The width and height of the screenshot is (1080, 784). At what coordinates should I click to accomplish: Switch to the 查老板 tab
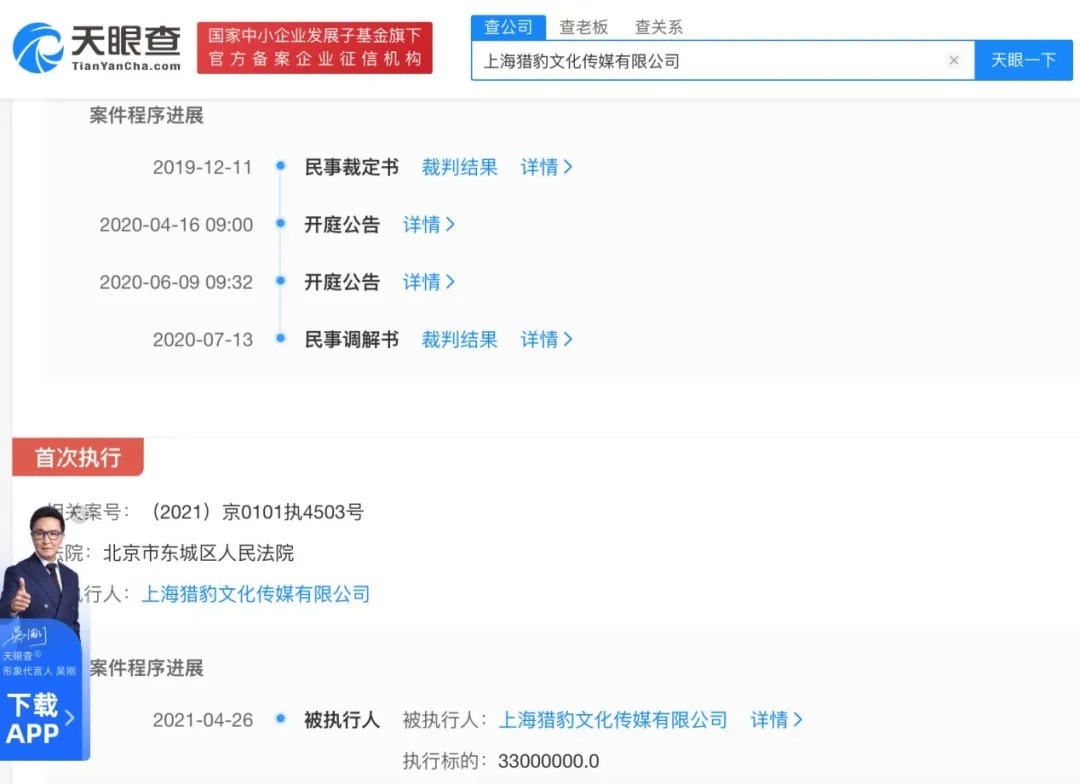tap(583, 27)
